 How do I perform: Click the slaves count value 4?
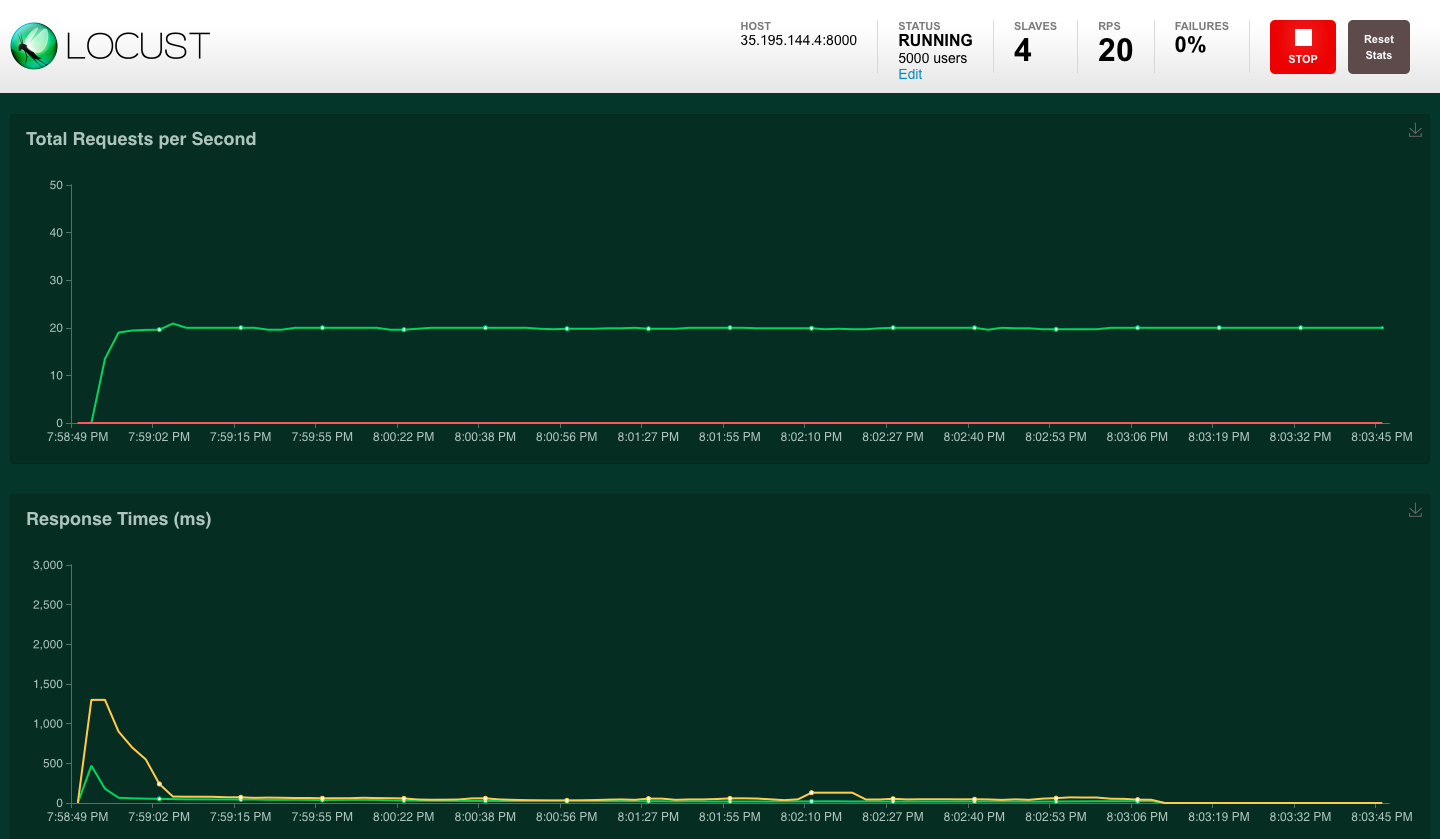(1022, 50)
